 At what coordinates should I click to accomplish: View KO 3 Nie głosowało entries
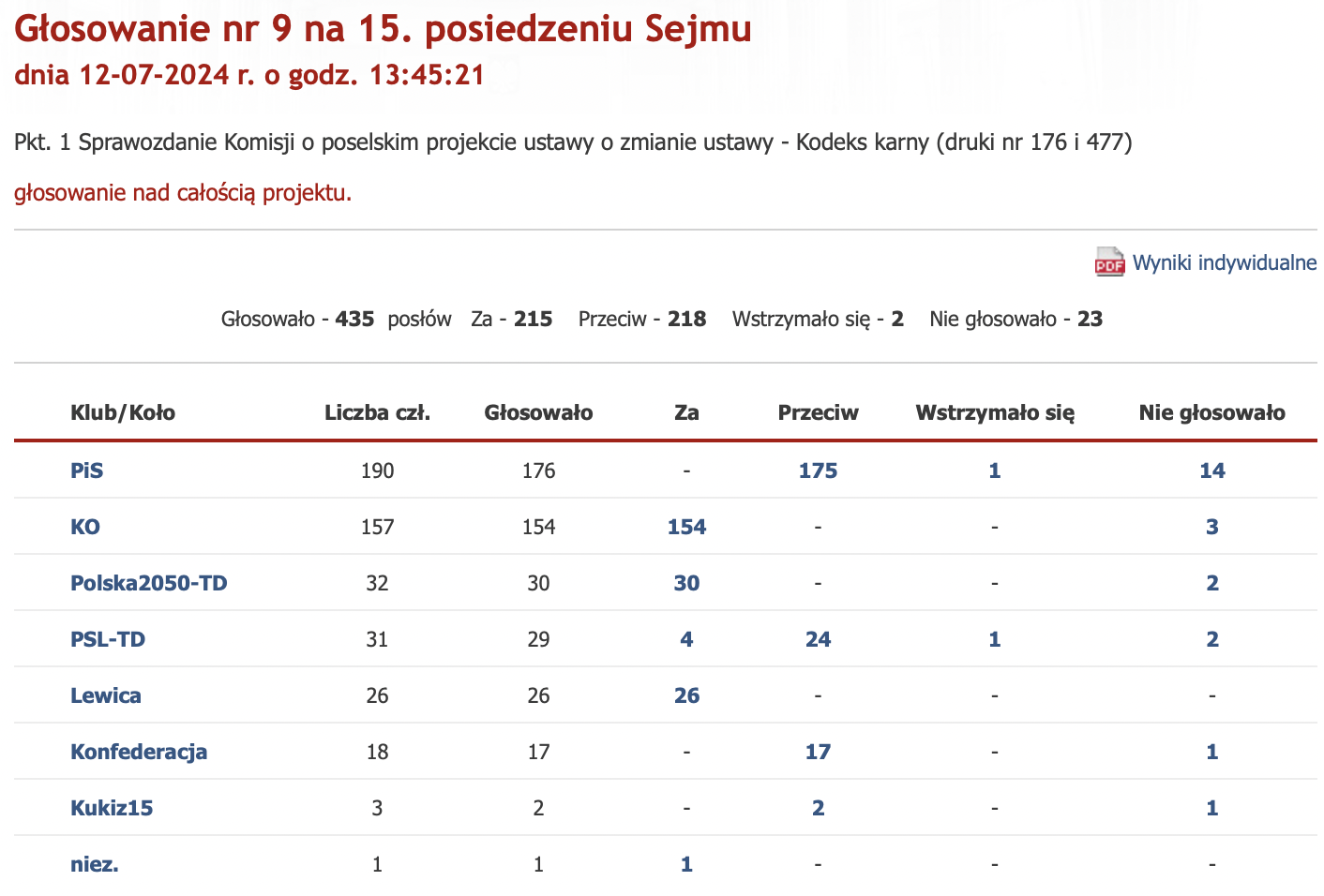1212,527
